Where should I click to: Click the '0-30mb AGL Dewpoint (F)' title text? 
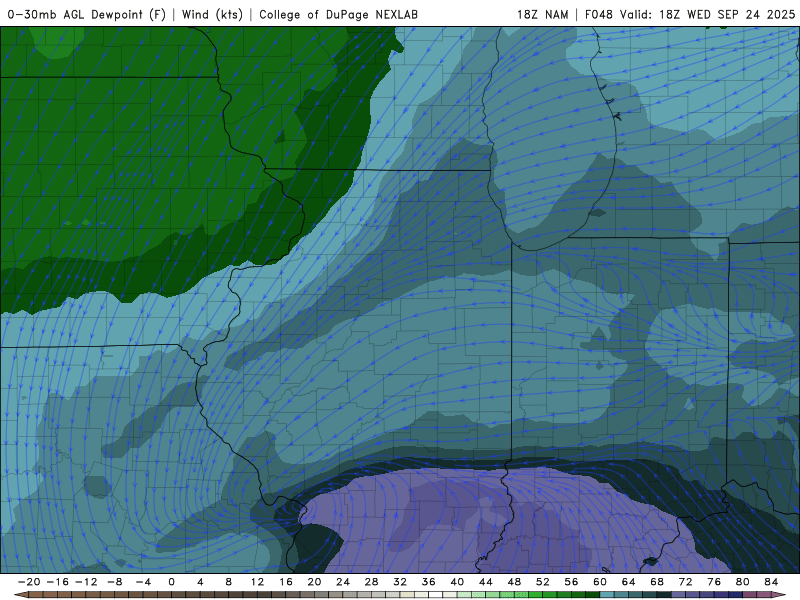coord(87,15)
